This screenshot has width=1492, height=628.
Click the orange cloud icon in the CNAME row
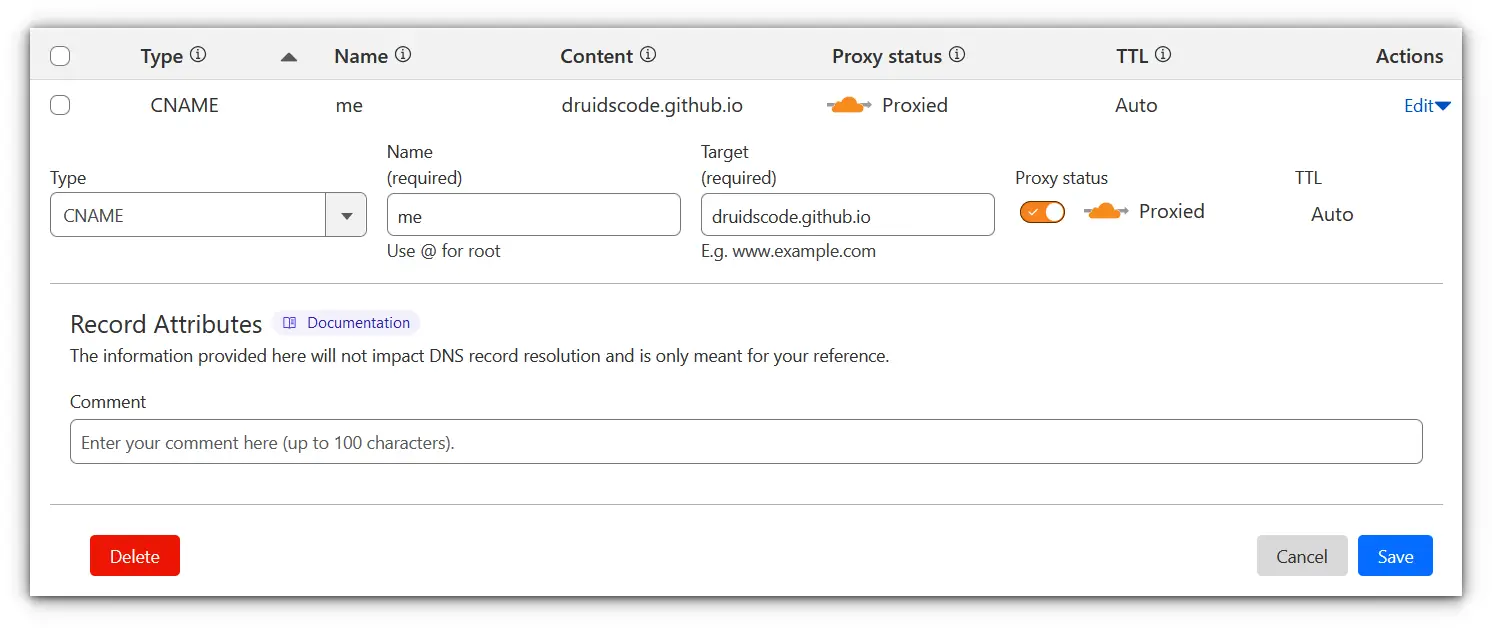[x=848, y=104]
